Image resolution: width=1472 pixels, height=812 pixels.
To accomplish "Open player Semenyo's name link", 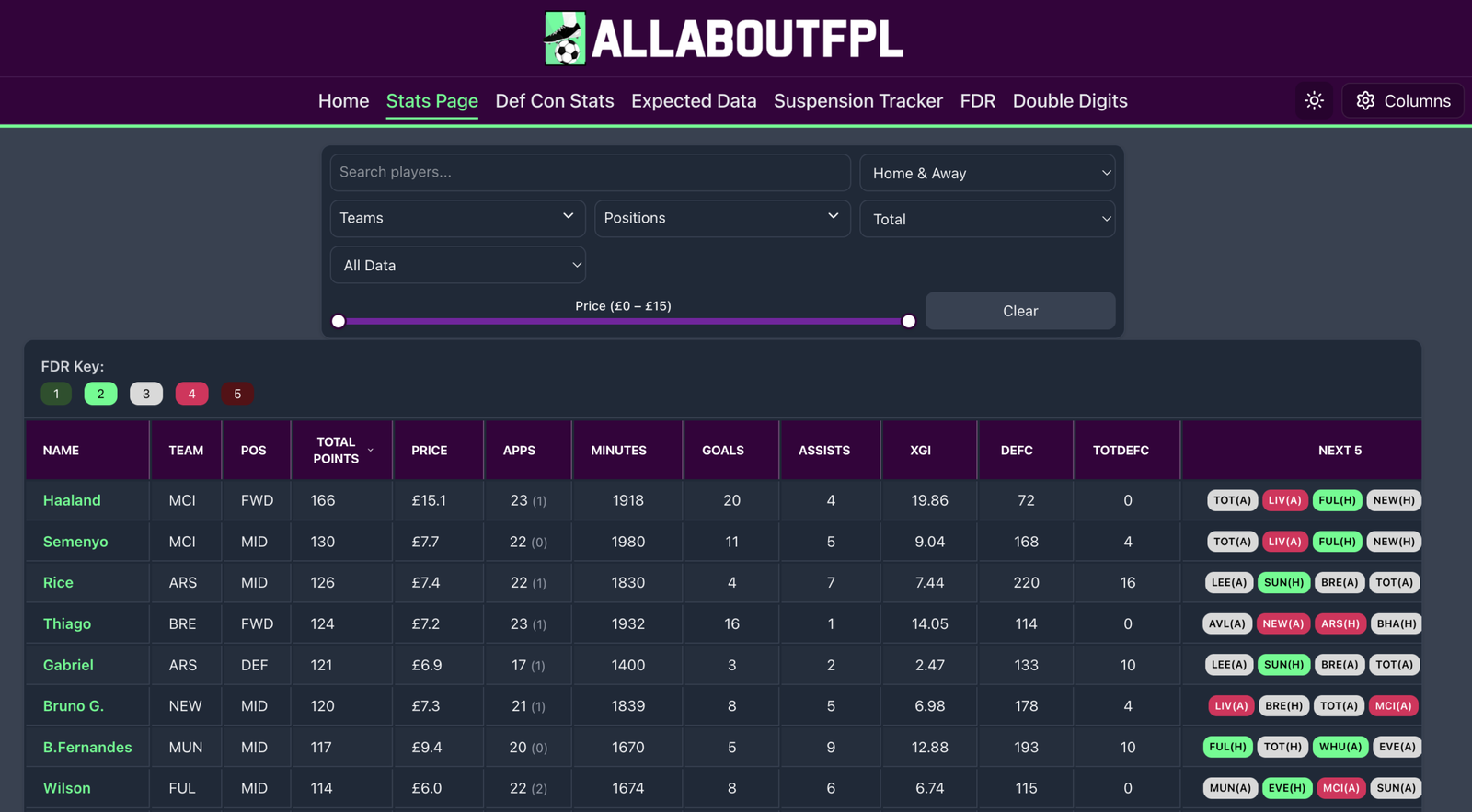I will (x=75, y=542).
